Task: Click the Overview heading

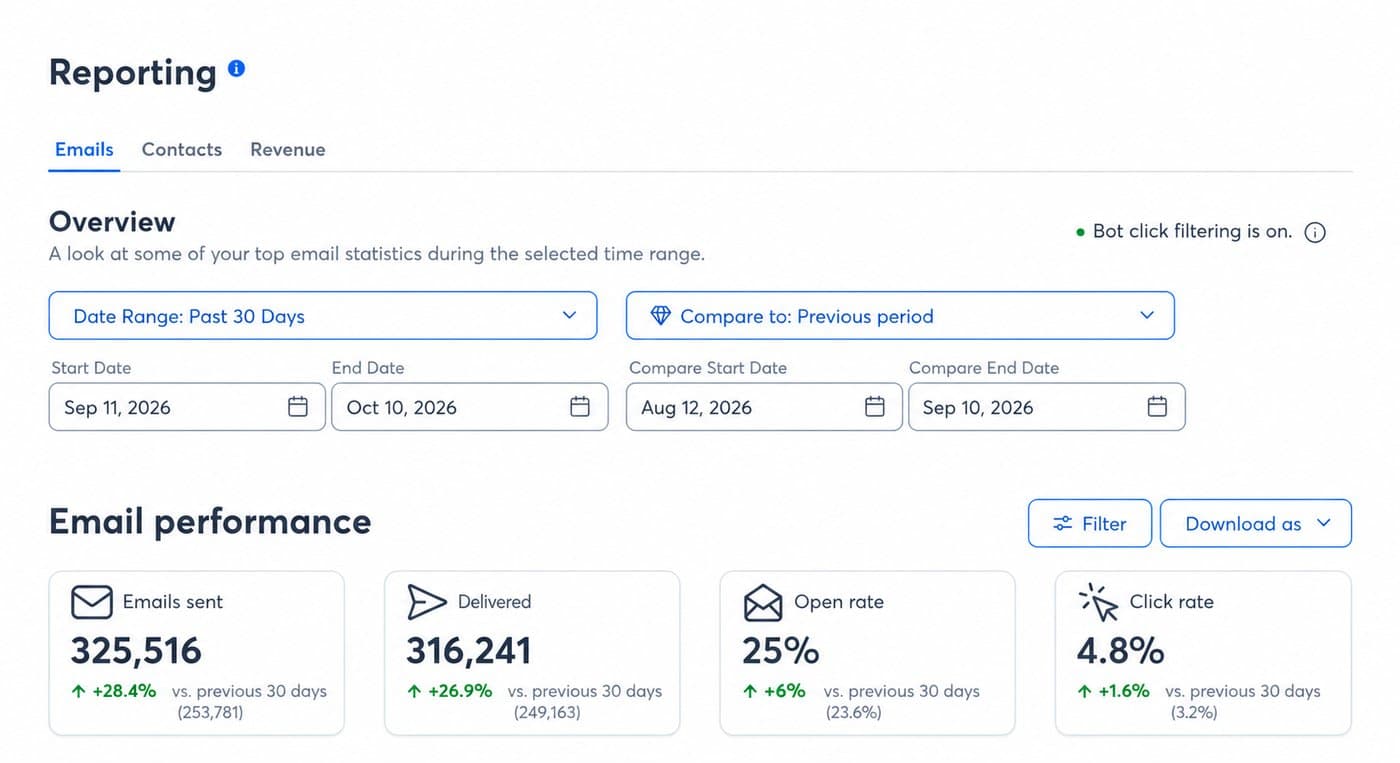Action: tap(112, 221)
